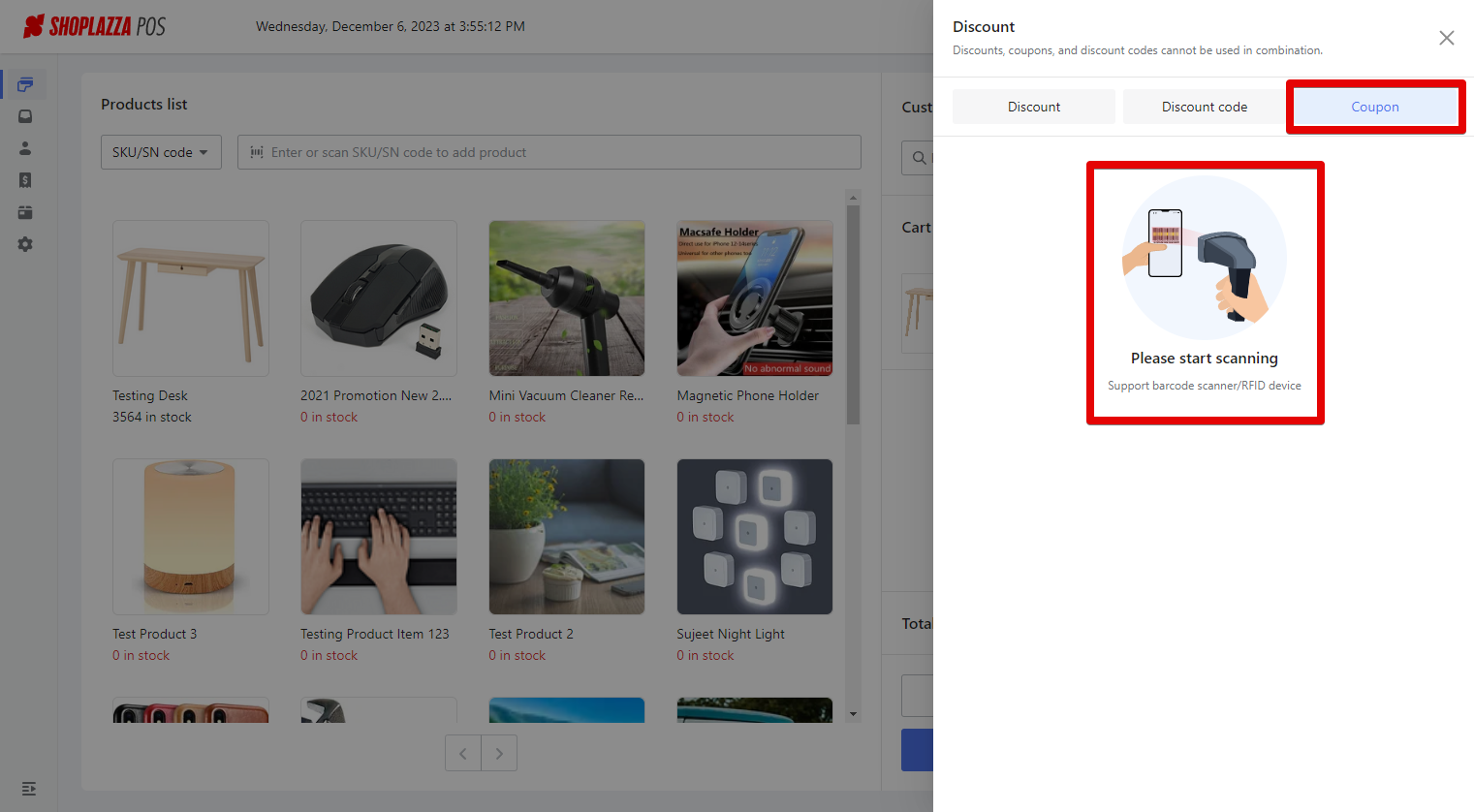
Task: Click the date and time text
Action: [x=391, y=26]
